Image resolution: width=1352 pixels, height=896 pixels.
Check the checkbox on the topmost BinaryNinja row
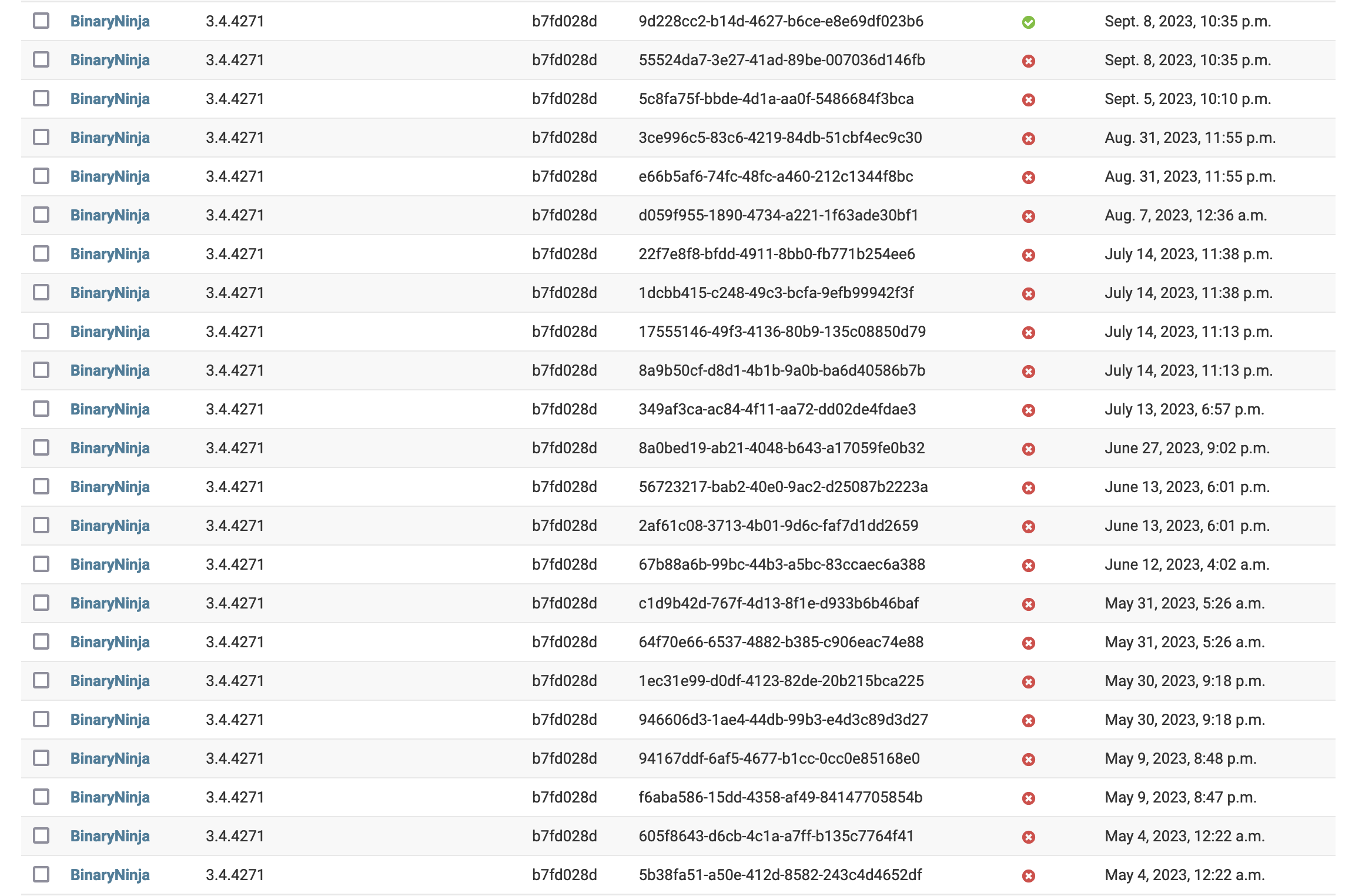click(40, 22)
